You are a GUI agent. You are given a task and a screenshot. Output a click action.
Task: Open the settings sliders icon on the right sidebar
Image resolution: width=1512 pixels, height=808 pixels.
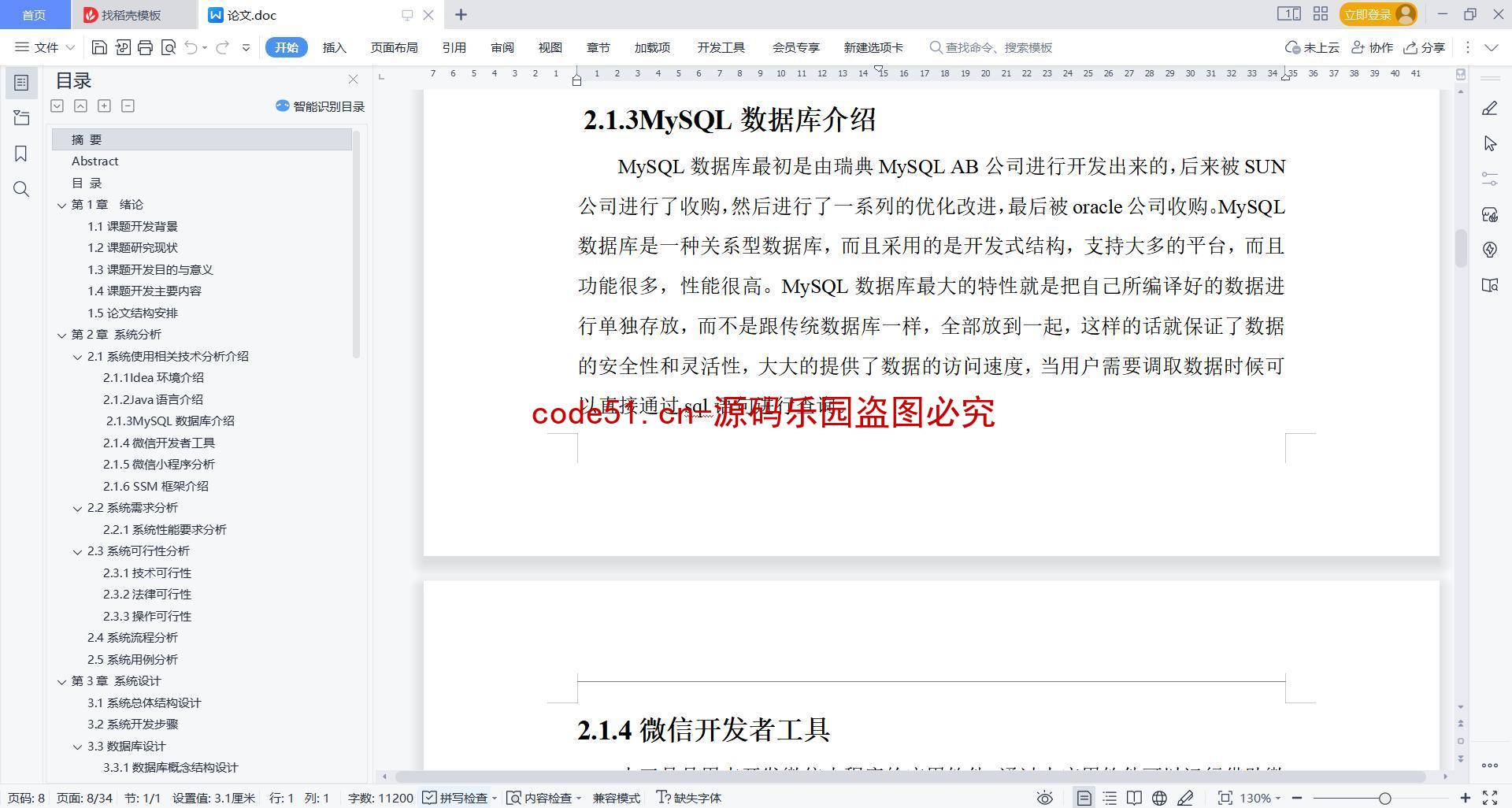(x=1489, y=179)
